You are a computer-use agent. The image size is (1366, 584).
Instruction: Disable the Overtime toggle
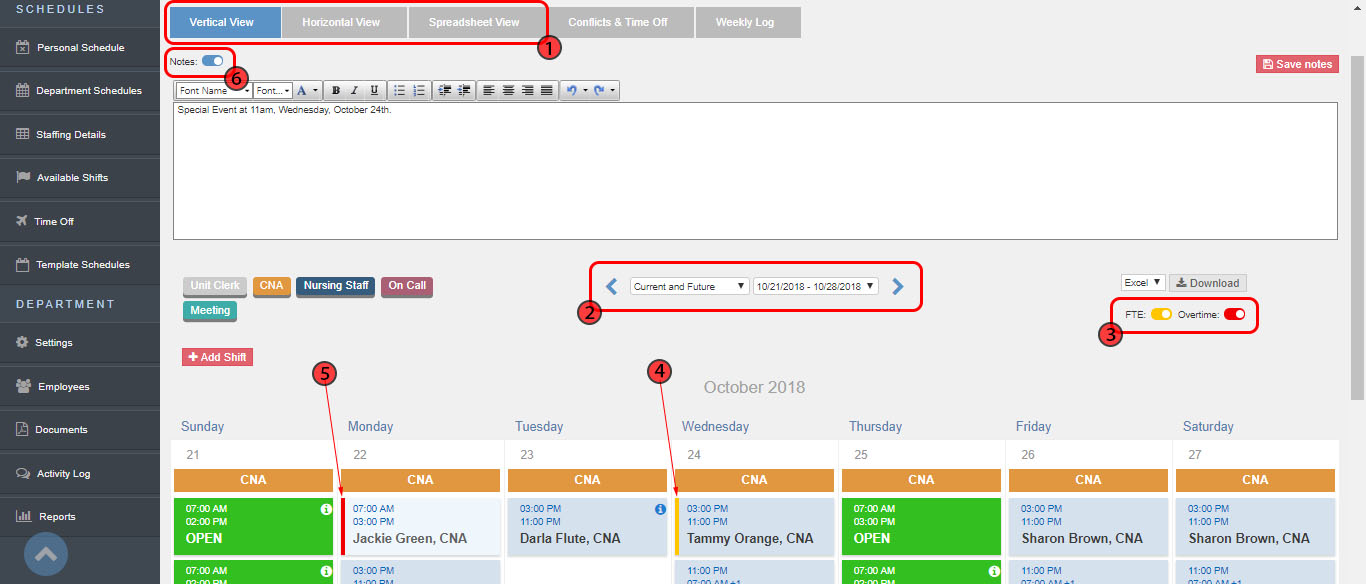(x=1234, y=314)
